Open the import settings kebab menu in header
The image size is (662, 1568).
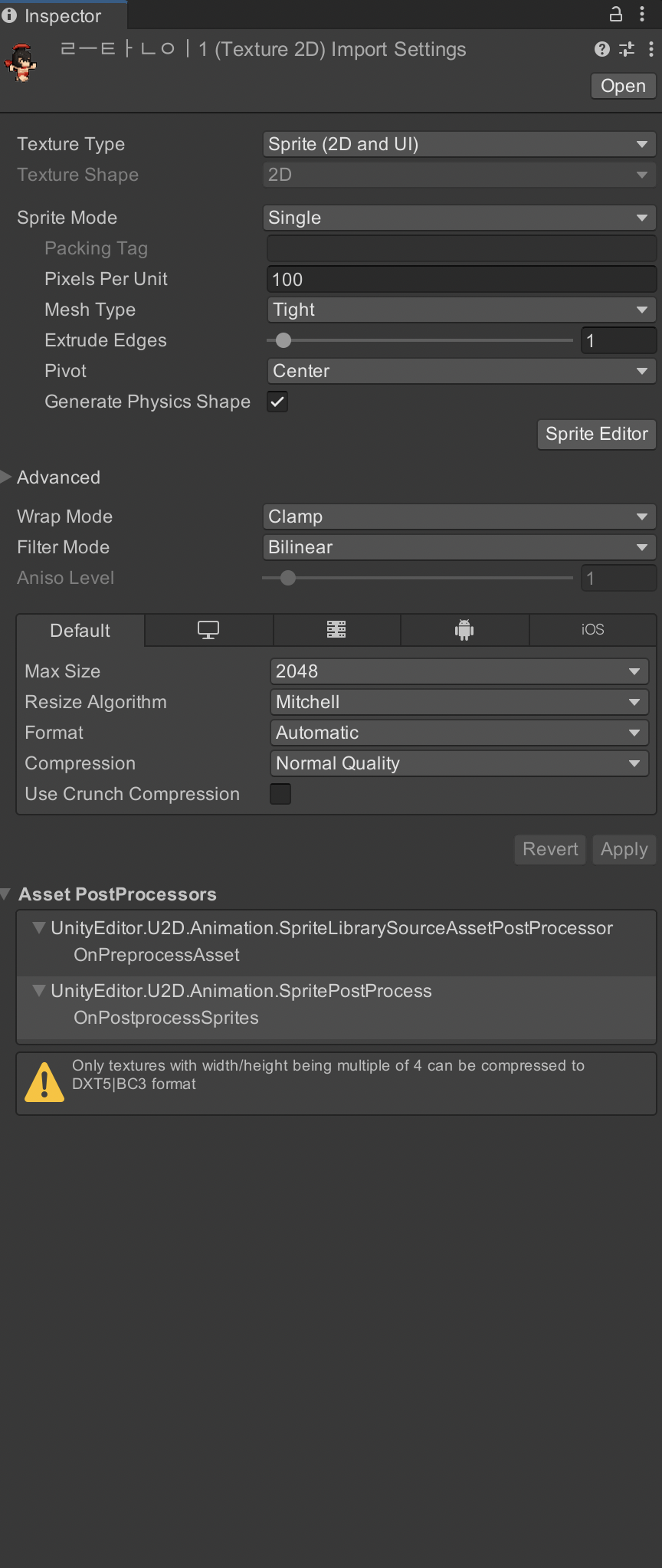pyautogui.click(x=651, y=49)
